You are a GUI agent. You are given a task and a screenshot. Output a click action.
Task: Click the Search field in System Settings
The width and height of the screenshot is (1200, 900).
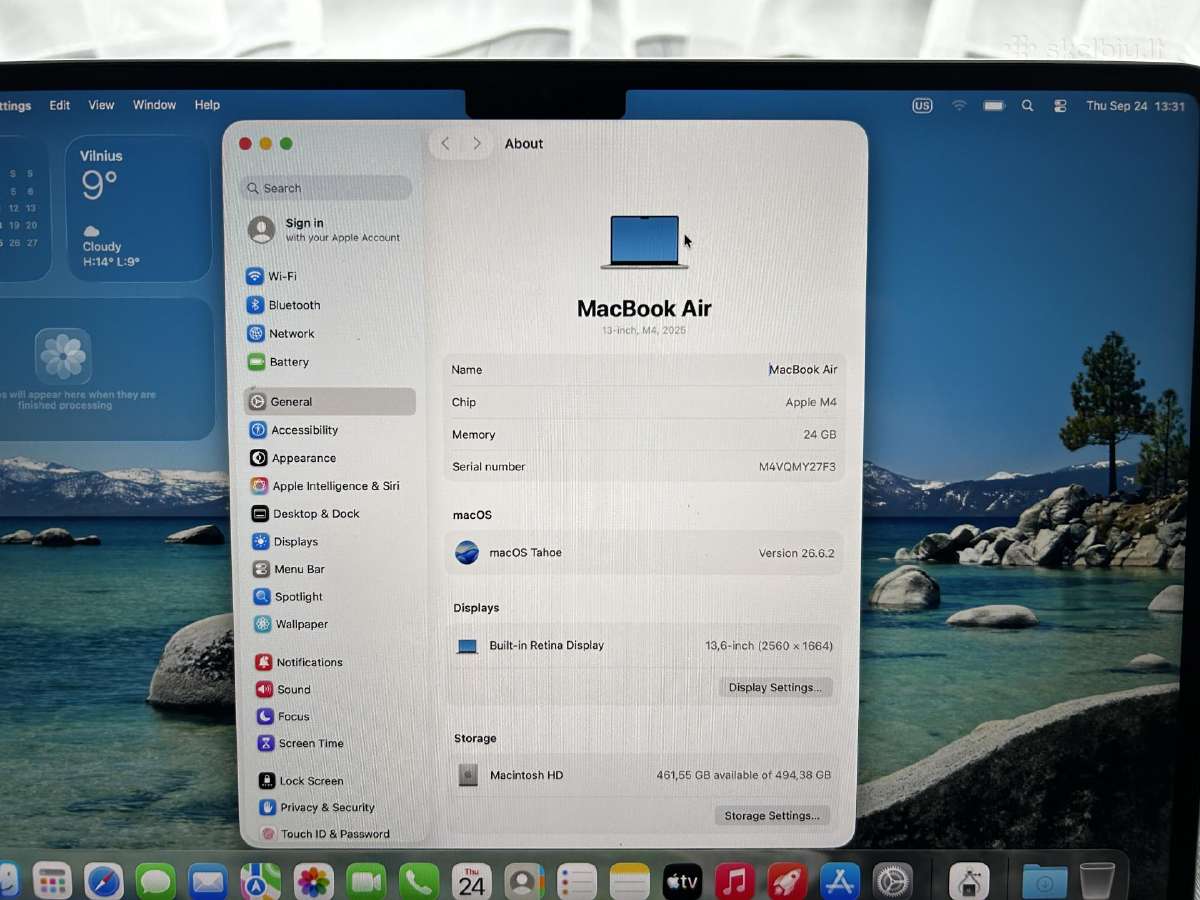point(326,188)
